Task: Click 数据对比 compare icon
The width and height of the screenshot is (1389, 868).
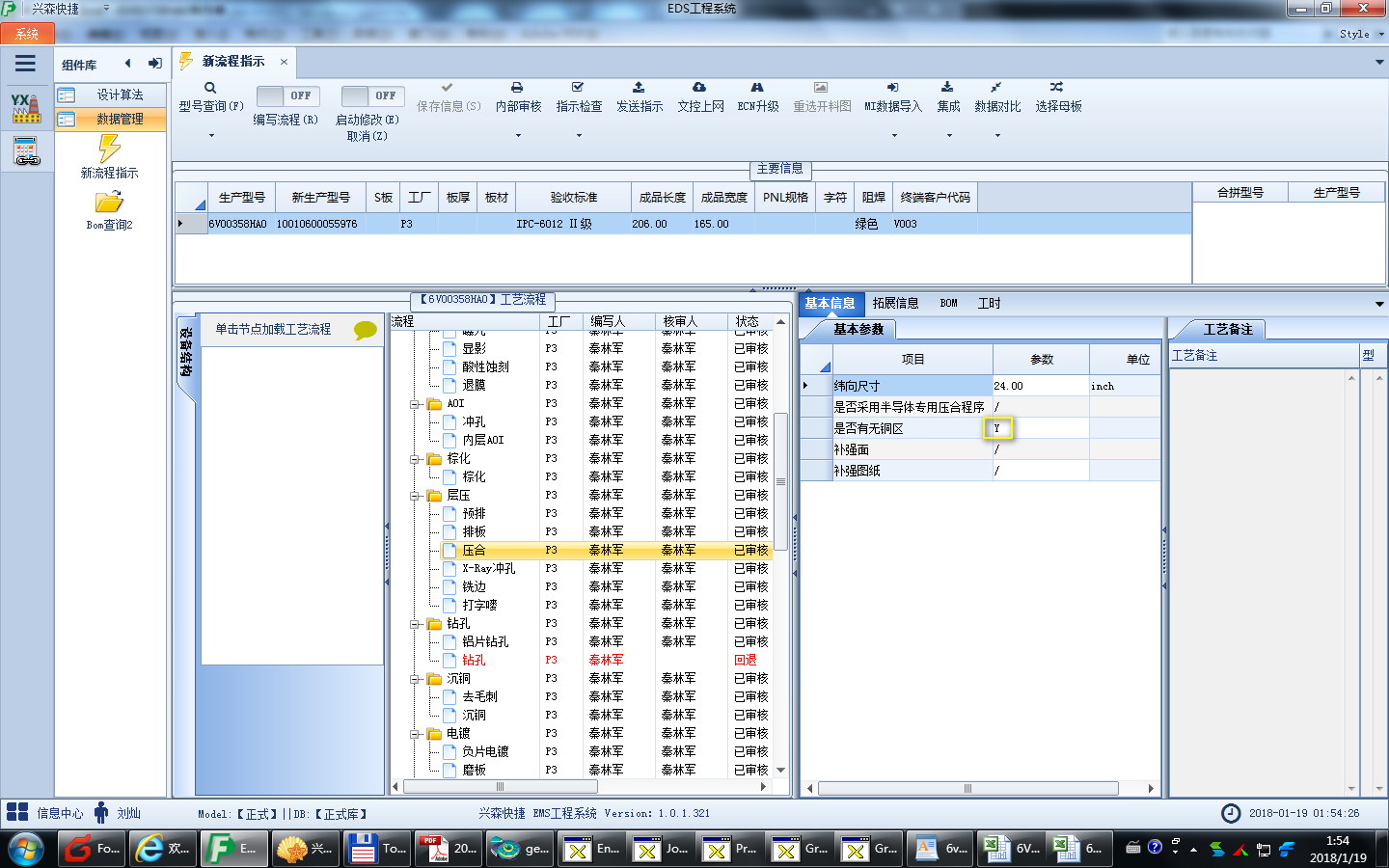Action: (995, 88)
